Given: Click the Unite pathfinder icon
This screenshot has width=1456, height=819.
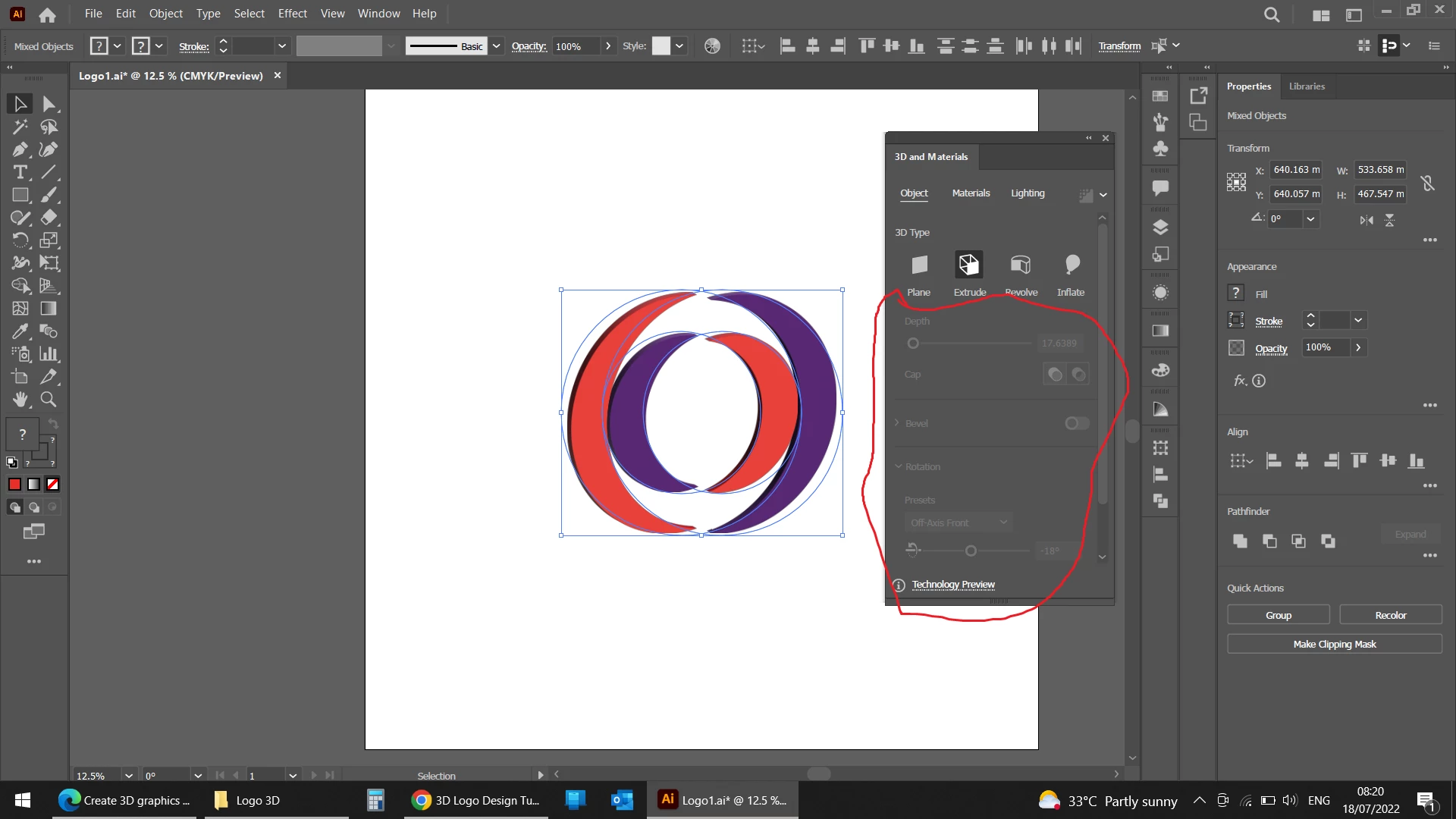Looking at the screenshot, I should tap(1240, 541).
